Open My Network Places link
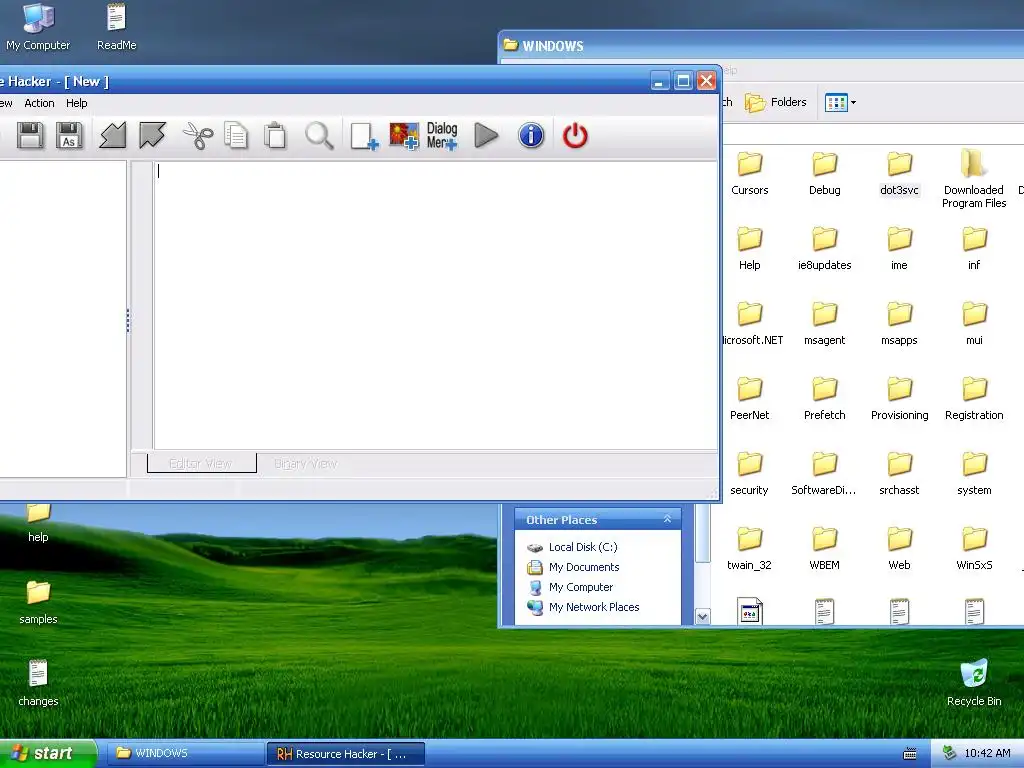Viewport: 1024px width, 768px height. click(594, 607)
